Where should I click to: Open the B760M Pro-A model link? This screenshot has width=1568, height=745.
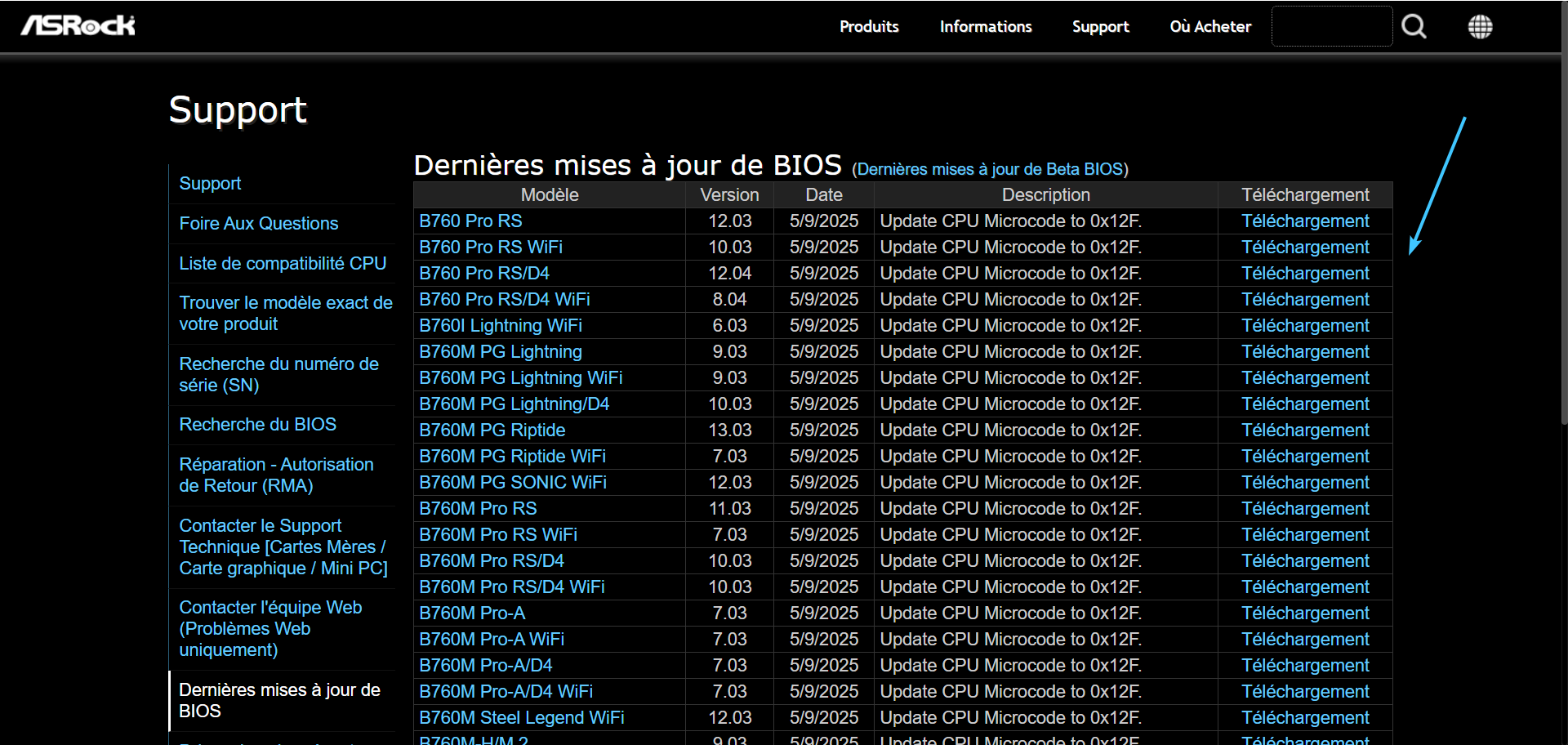[472, 613]
